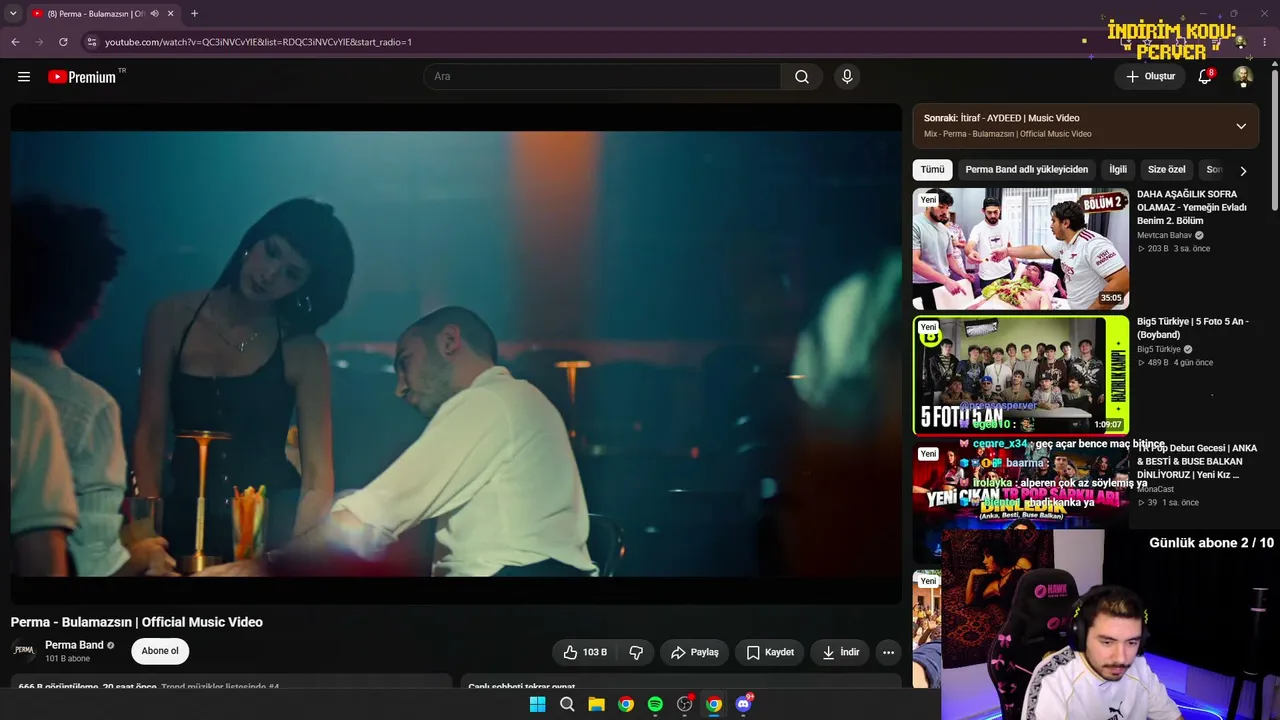This screenshot has width=1280, height=720.
Task: Expand the Sonraki mix playlist panel
Action: pyautogui.click(x=1241, y=126)
